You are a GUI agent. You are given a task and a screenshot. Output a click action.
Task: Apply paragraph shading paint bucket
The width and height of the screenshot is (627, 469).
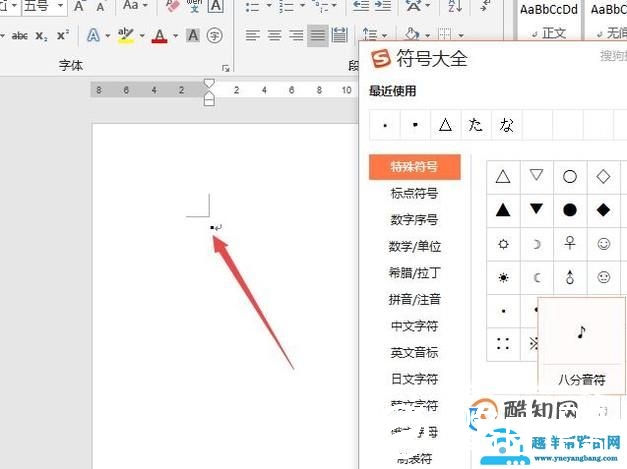tap(412, 35)
